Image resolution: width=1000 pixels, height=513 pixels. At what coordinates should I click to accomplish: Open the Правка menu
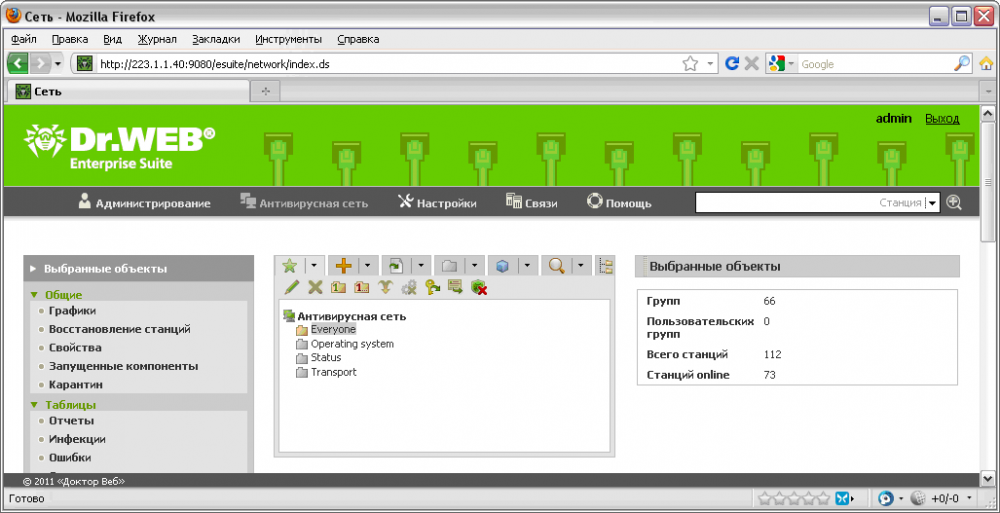point(70,39)
